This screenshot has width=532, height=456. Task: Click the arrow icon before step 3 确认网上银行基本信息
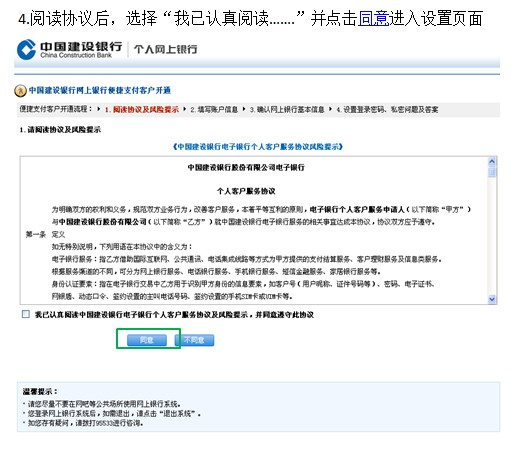click(x=244, y=109)
